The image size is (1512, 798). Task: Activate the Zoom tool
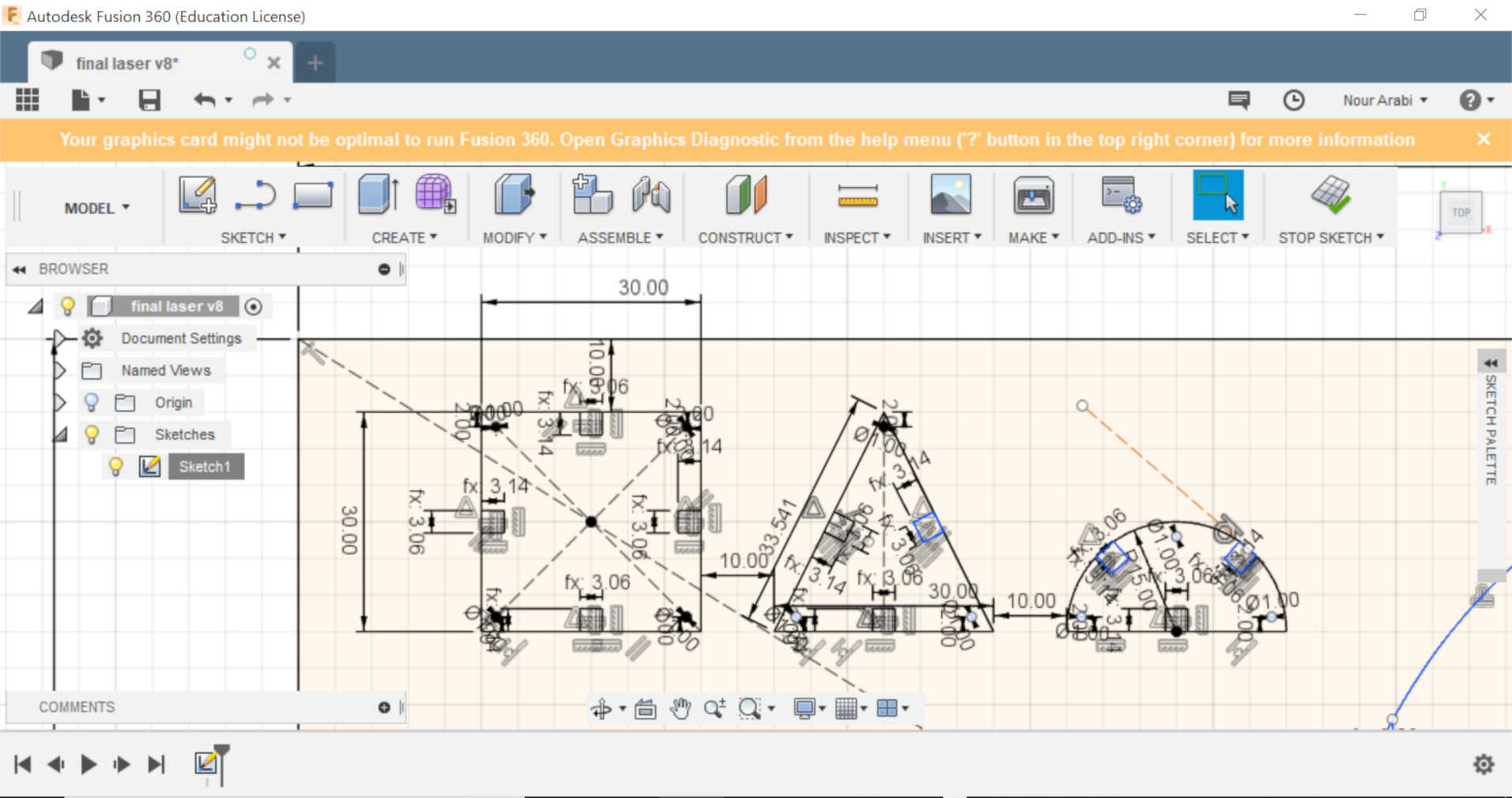[x=715, y=709]
